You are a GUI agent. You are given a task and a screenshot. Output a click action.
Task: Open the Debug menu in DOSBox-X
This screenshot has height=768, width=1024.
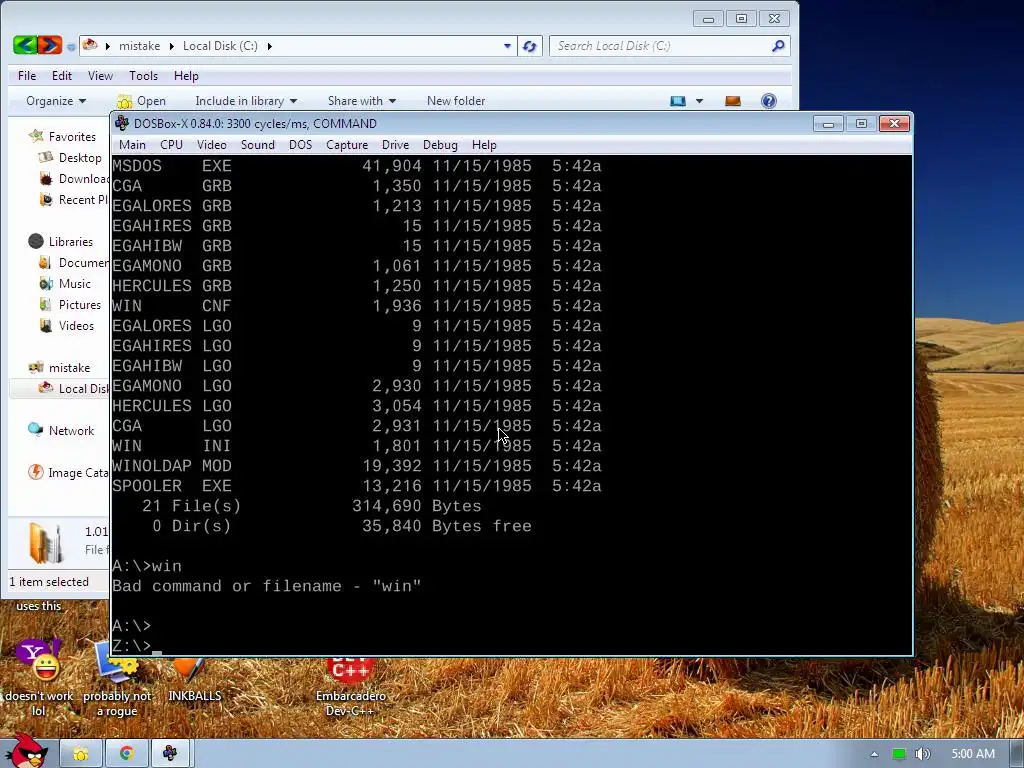point(440,145)
